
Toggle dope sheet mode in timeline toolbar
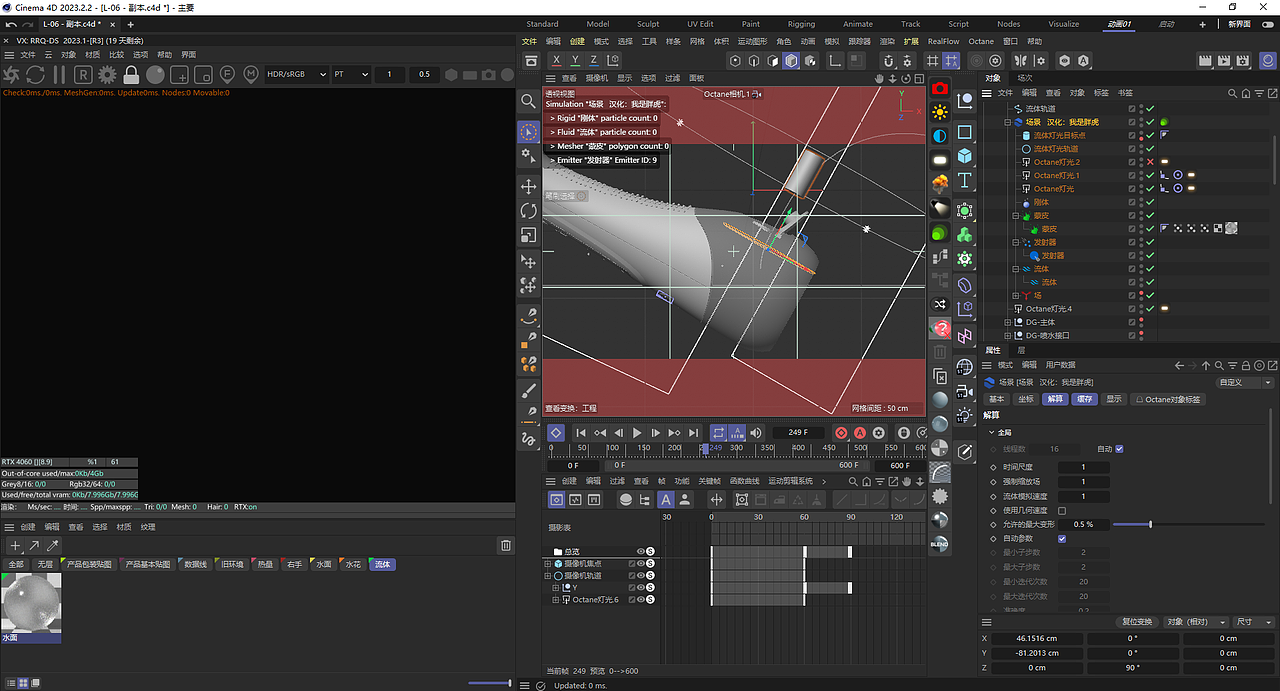click(x=556, y=499)
